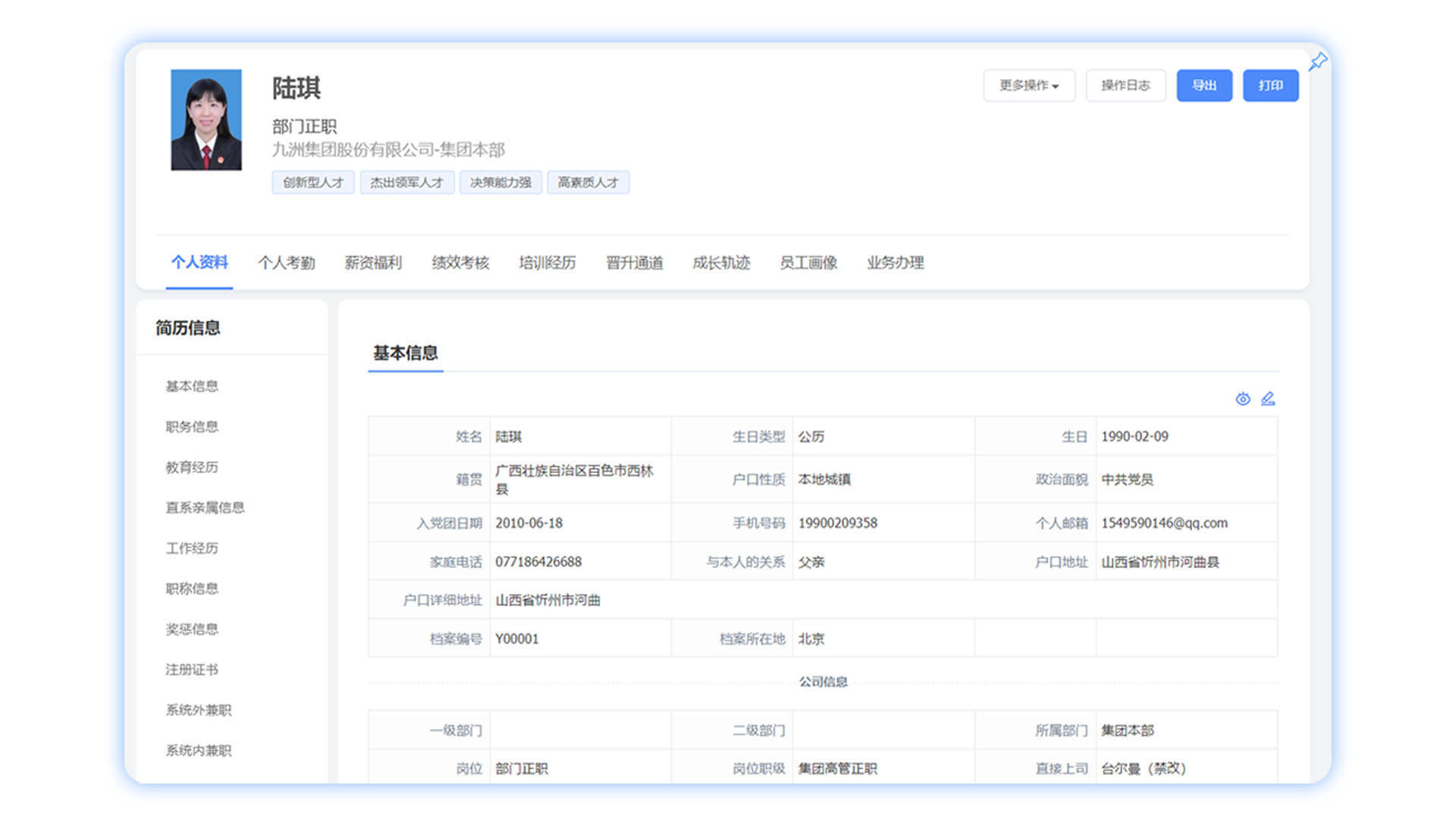
Task: Click the 杰出领军人才 tag
Action: (x=406, y=182)
